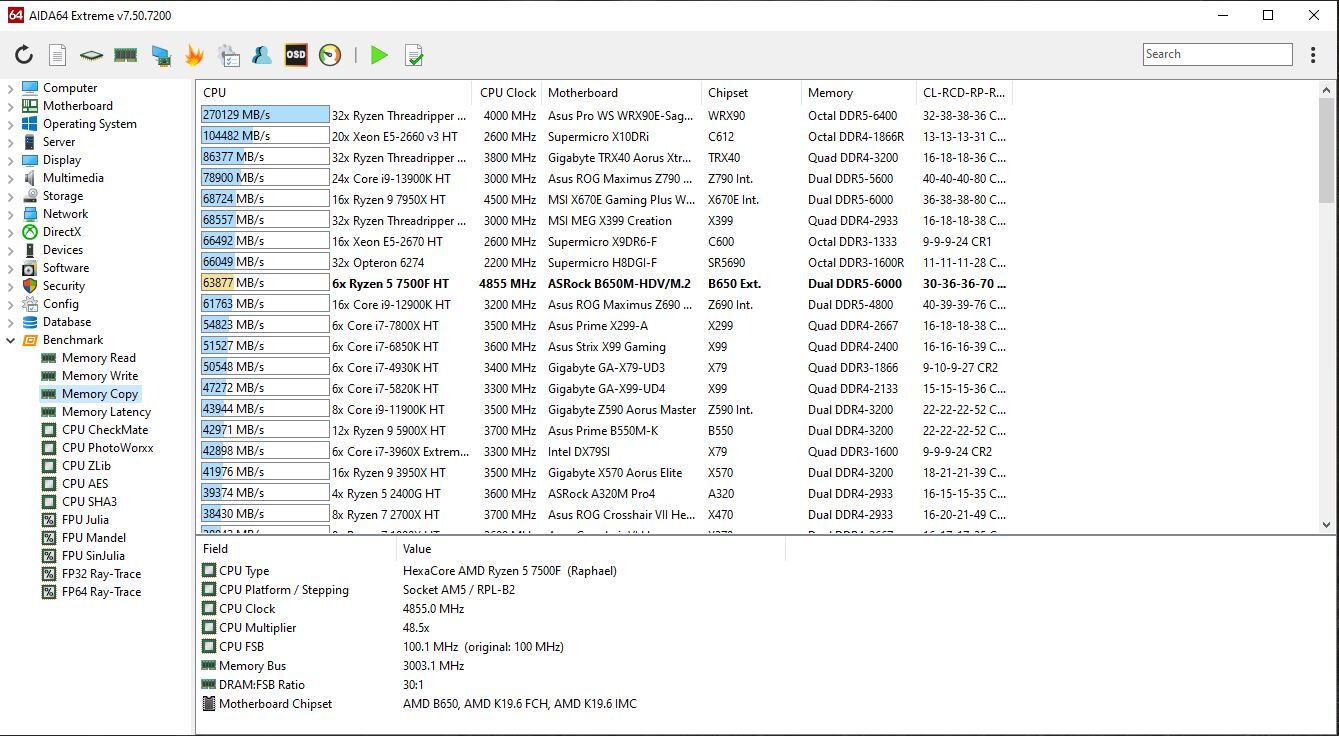Expand the Display tree node
The image size is (1339, 736).
10,160
